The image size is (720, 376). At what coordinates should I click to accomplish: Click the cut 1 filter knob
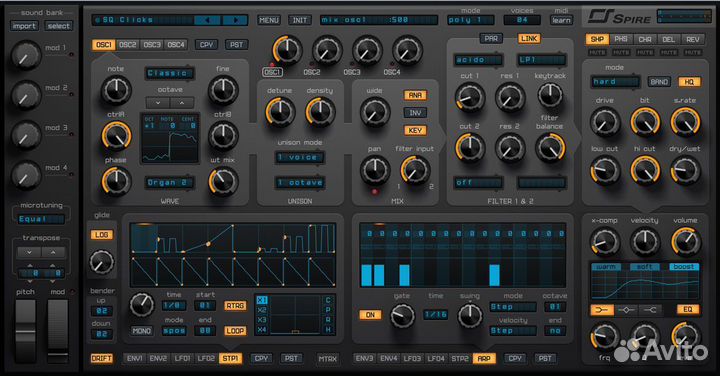pos(470,97)
